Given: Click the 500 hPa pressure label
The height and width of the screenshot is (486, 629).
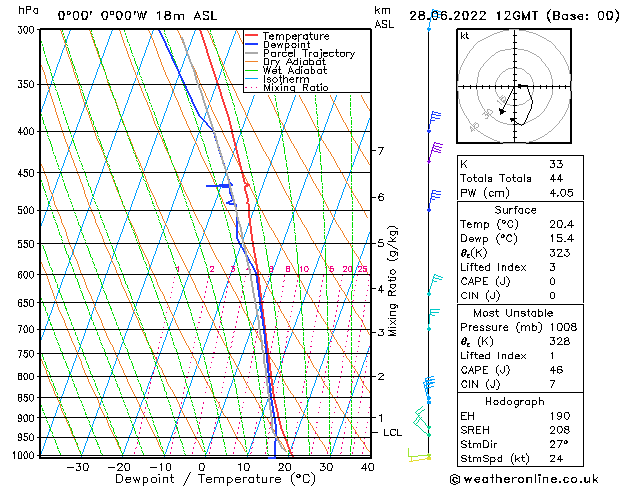Looking at the screenshot, I should [28, 211].
